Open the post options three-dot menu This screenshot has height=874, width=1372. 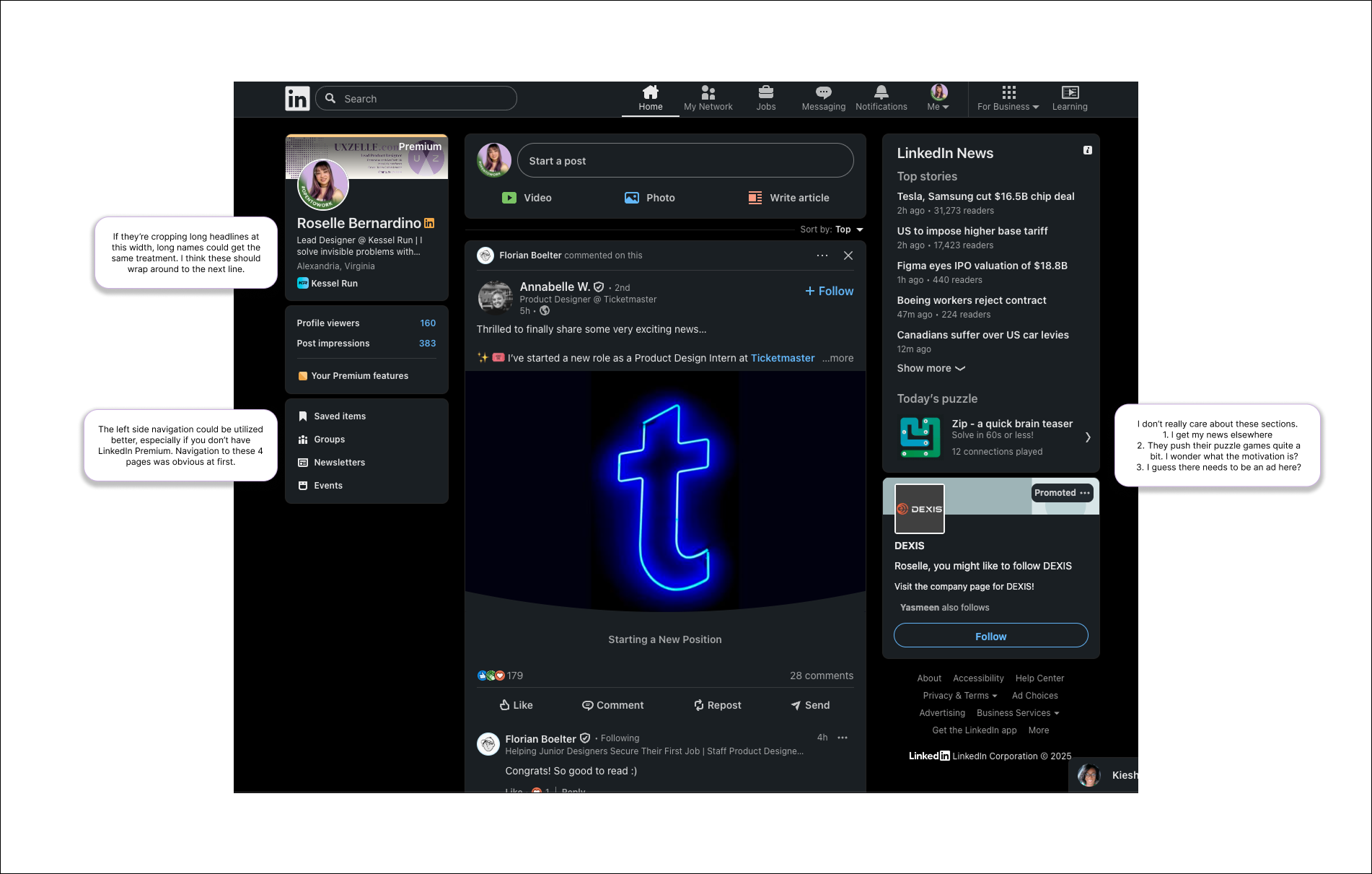[x=822, y=255]
